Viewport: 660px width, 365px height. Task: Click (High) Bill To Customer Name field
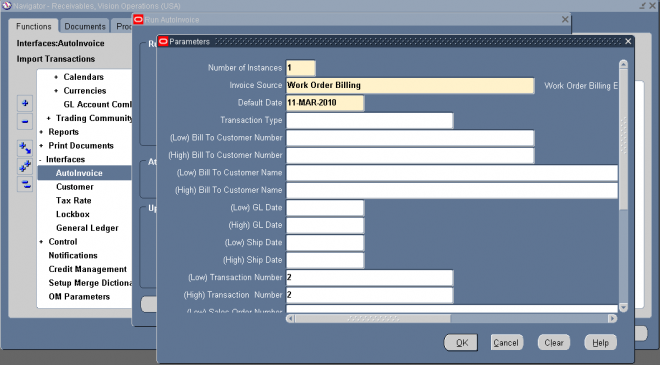coord(452,190)
